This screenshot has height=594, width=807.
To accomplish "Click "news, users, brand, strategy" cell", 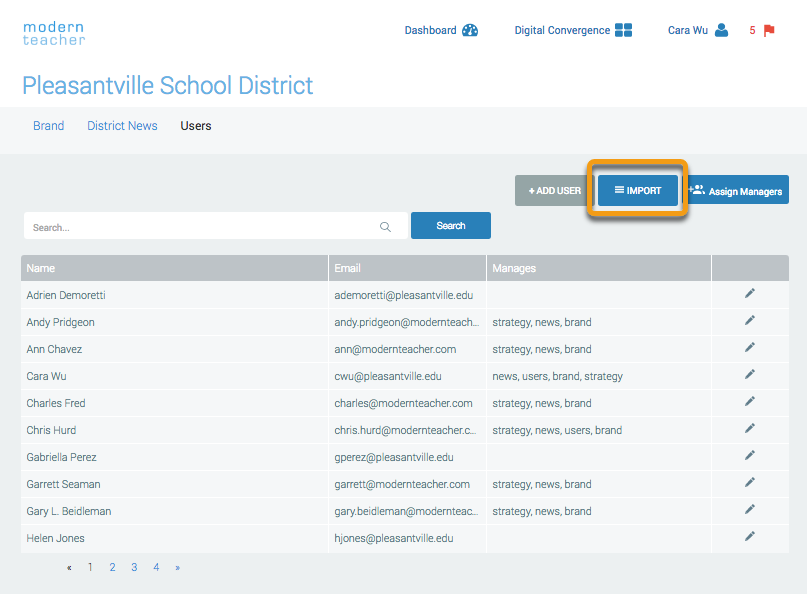I will [x=557, y=376].
